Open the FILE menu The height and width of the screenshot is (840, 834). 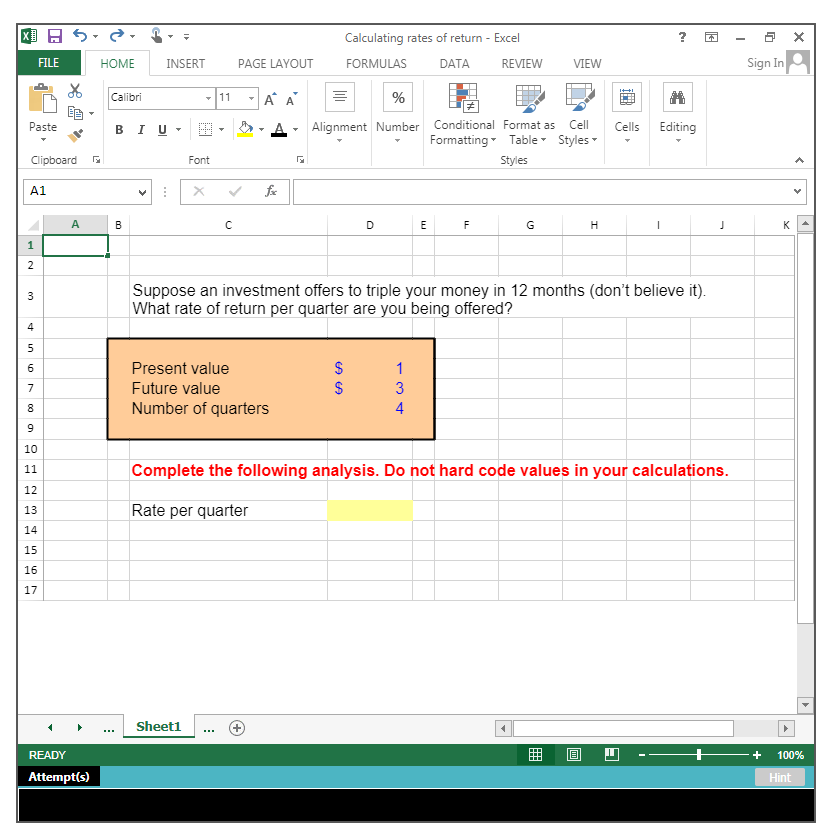click(x=48, y=62)
